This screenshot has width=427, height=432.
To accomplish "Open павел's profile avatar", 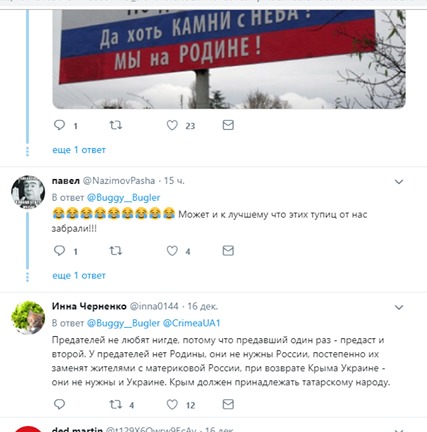I will pos(28,192).
